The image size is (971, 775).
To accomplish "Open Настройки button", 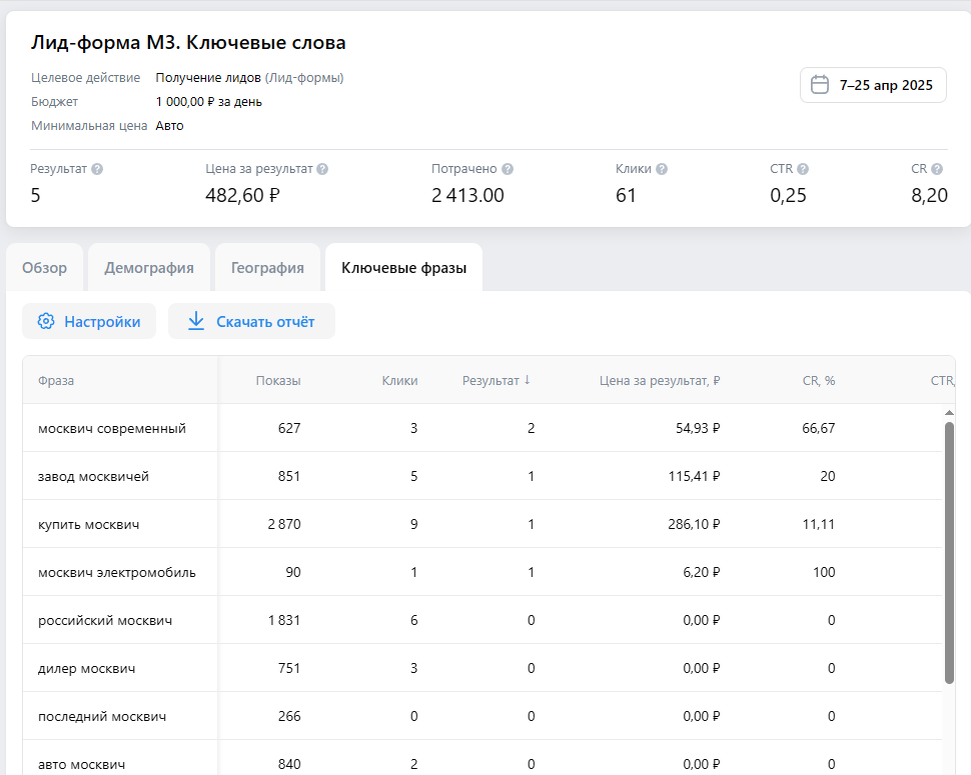I will click(89, 321).
